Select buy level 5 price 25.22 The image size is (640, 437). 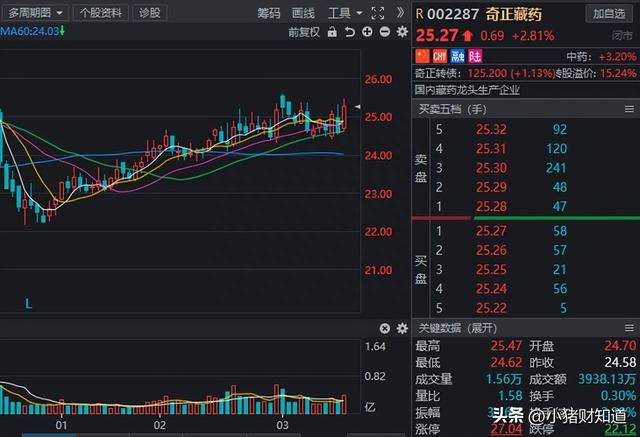[491, 308]
